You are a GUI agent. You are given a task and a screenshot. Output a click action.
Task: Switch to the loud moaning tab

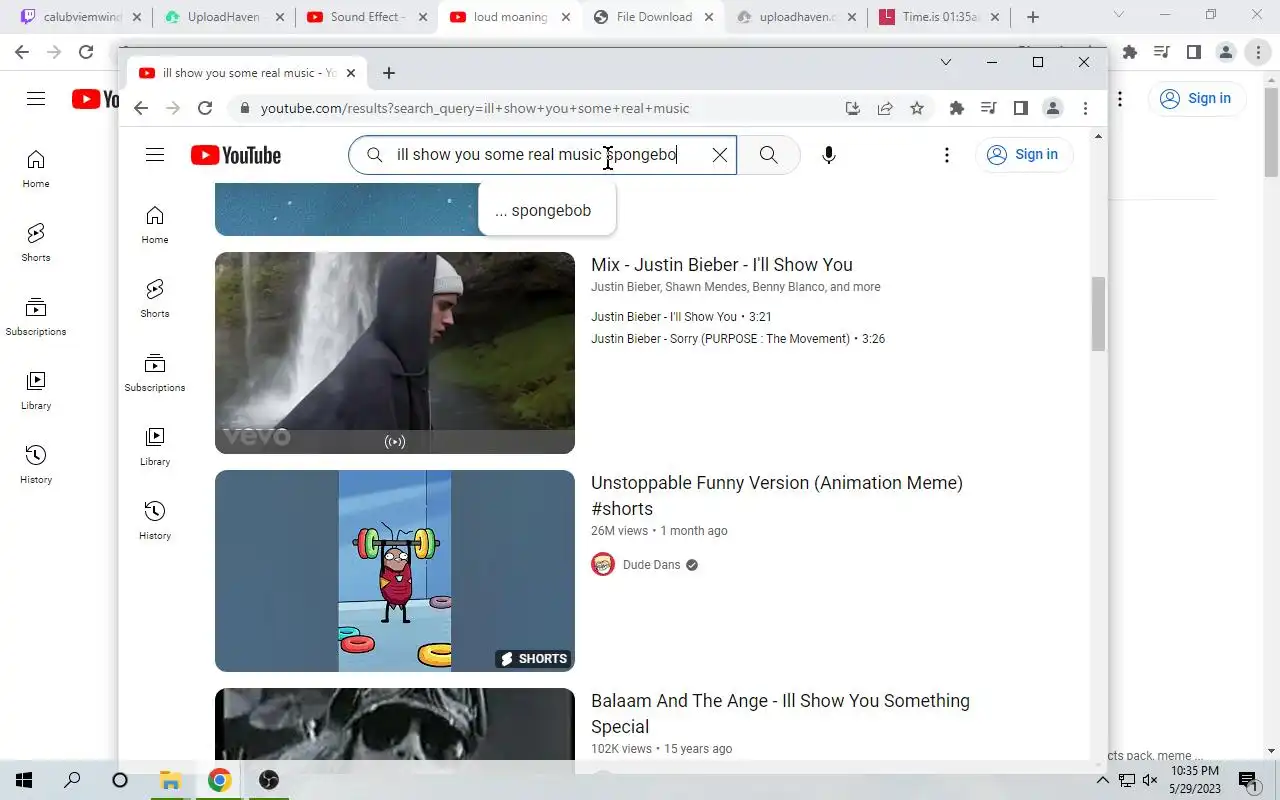click(510, 17)
